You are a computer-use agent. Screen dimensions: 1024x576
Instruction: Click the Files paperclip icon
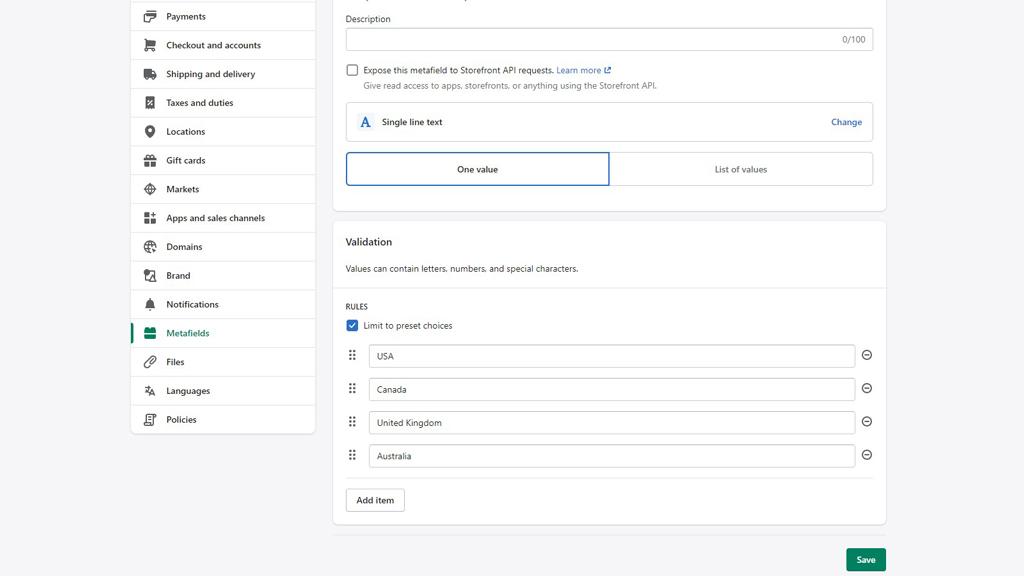click(150, 362)
